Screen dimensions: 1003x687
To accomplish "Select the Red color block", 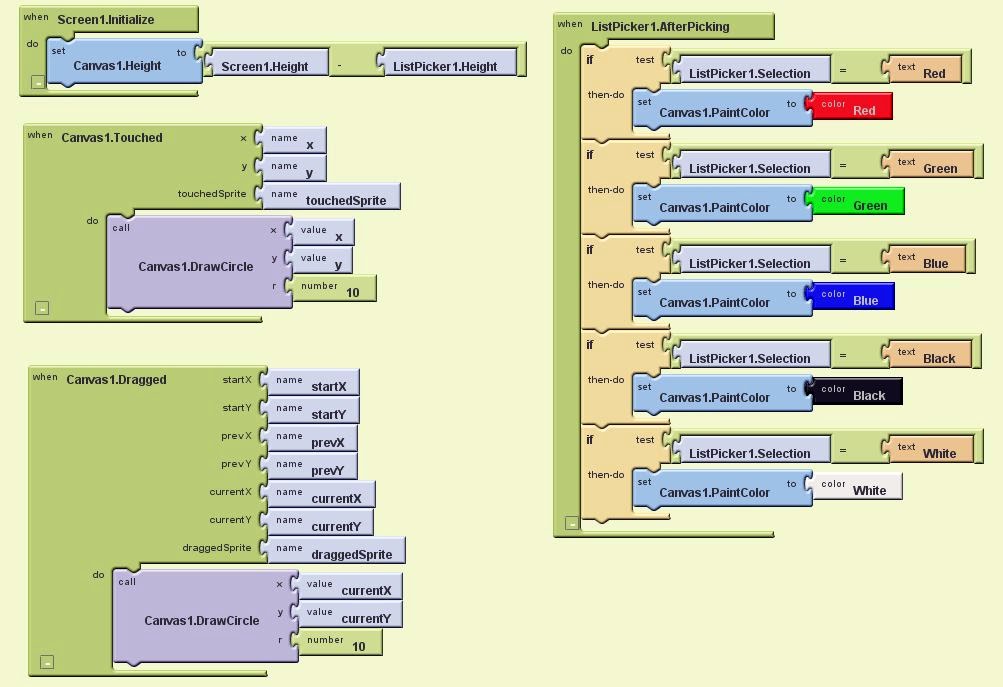I will pyautogui.click(x=852, y=107).
